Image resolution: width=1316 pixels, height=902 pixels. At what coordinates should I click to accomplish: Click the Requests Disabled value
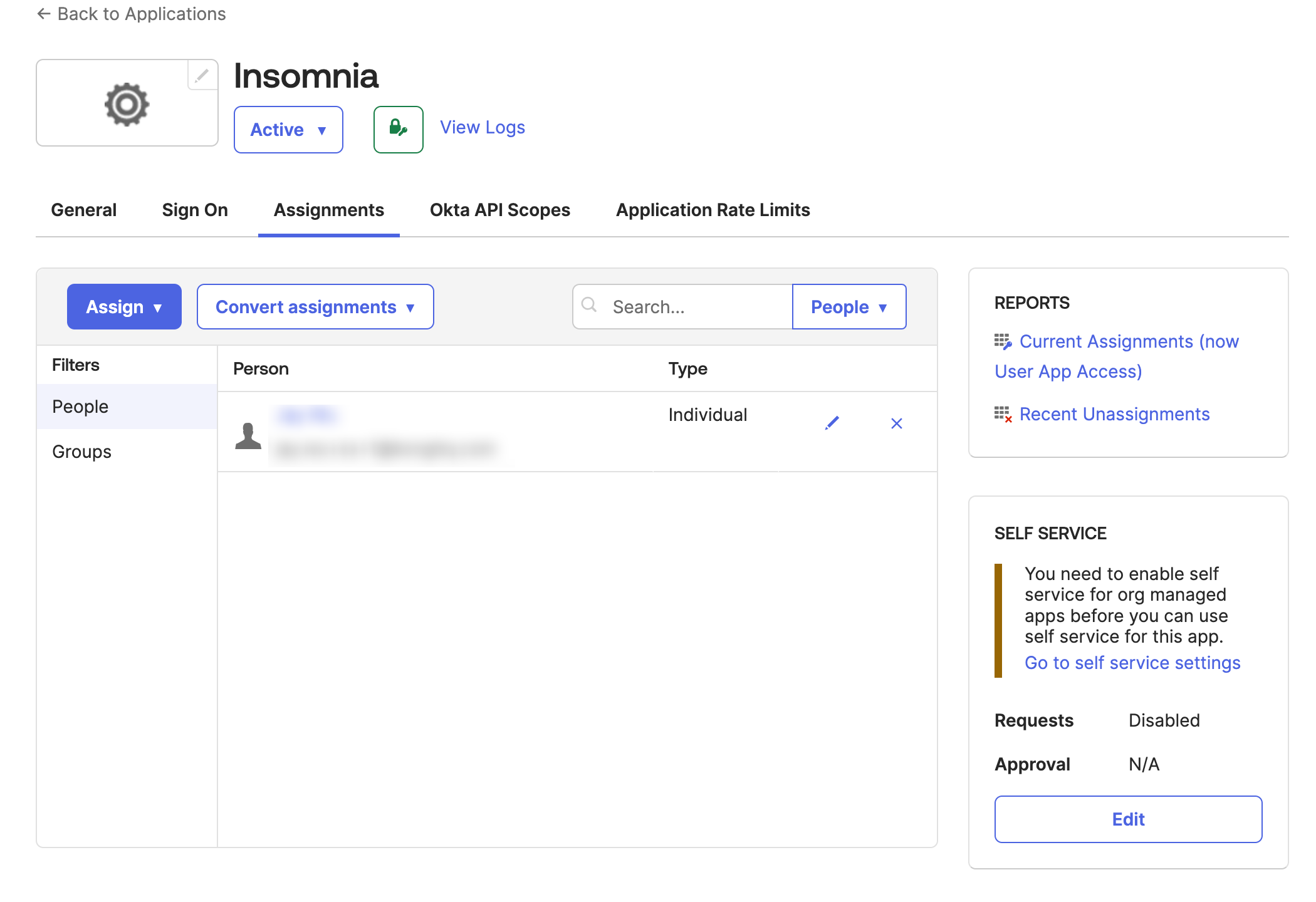(x=1164, y=720)
